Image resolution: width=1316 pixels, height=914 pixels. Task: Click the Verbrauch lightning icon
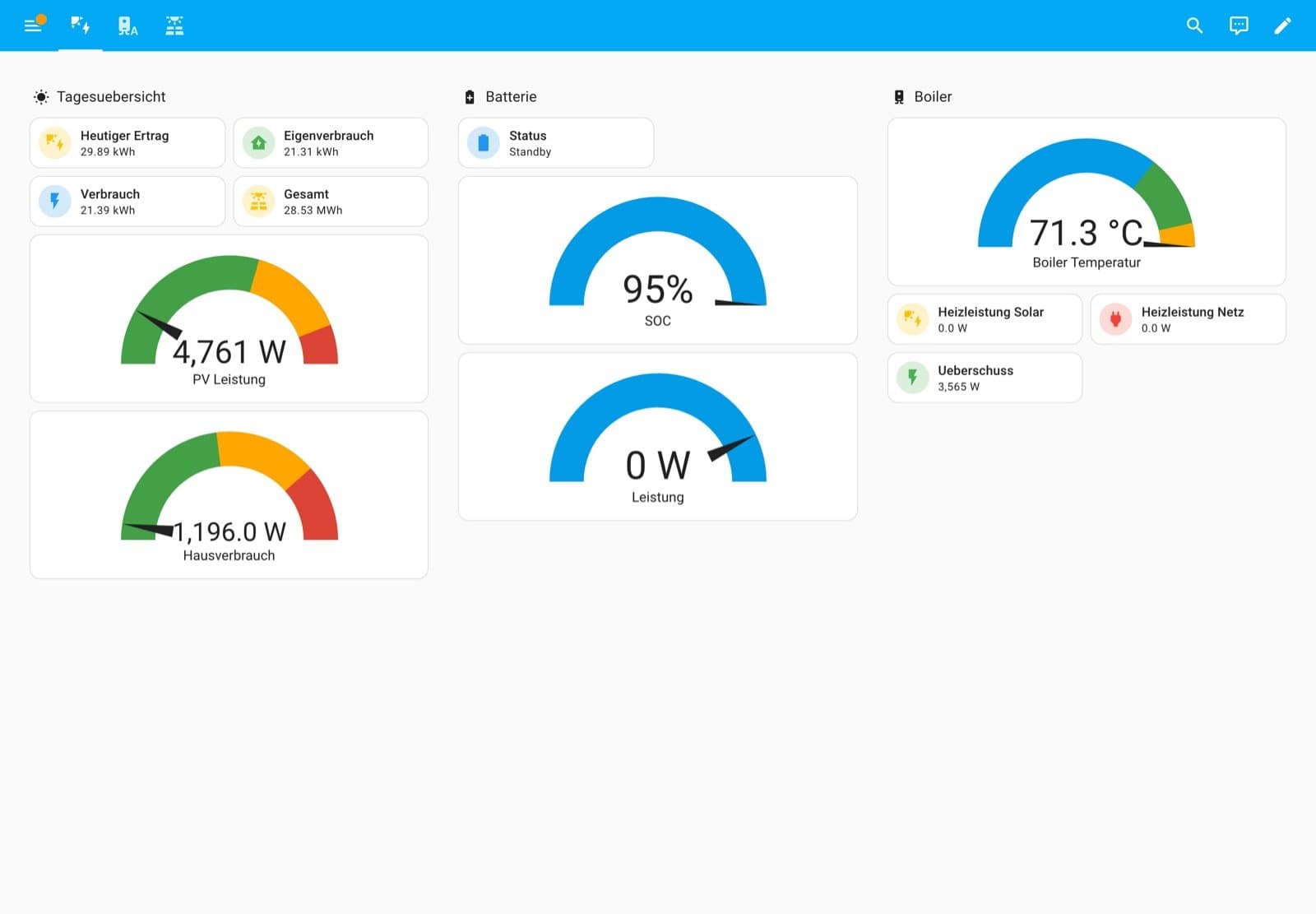click(x=55, y=202)
